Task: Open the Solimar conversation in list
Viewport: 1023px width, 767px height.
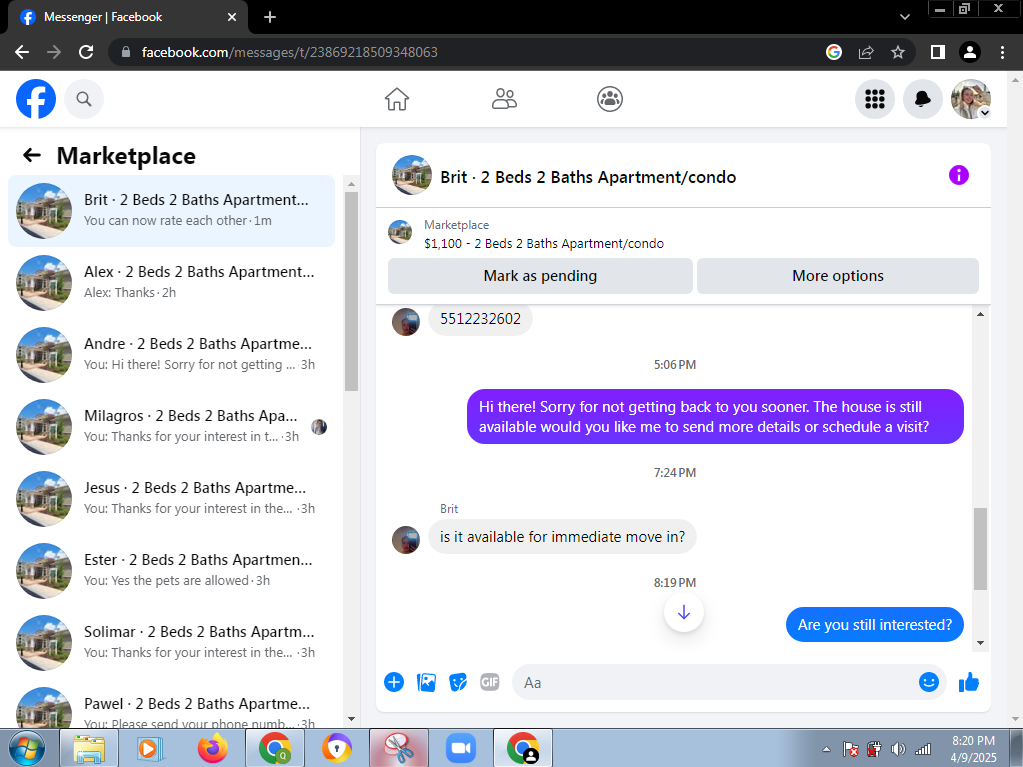Action: (172, 642)
